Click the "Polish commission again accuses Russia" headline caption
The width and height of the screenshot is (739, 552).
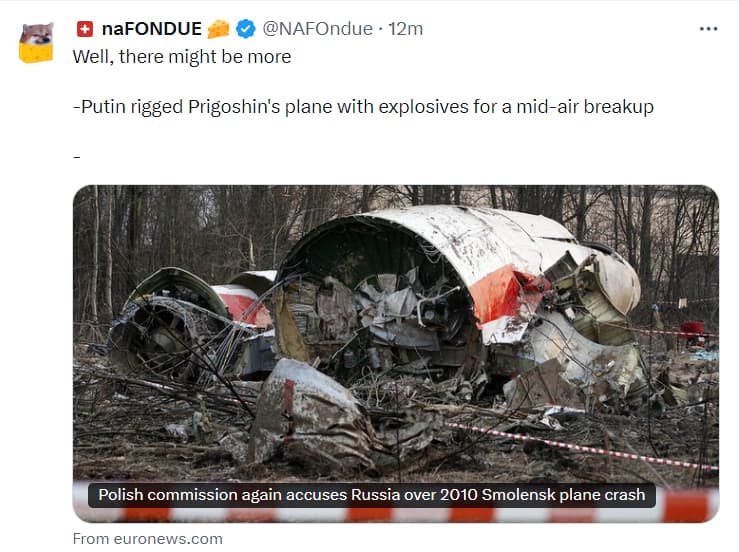point(371,495)
